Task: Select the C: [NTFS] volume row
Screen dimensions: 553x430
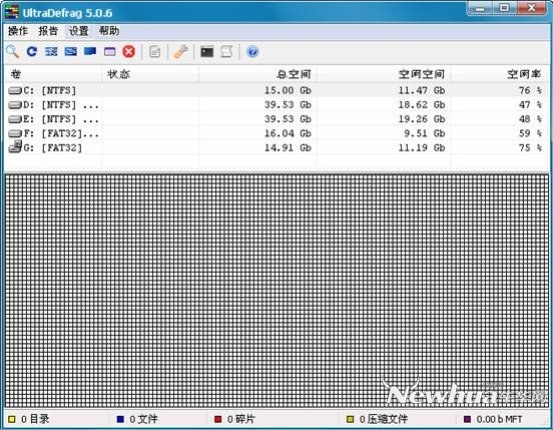Action: coord(276,91)
